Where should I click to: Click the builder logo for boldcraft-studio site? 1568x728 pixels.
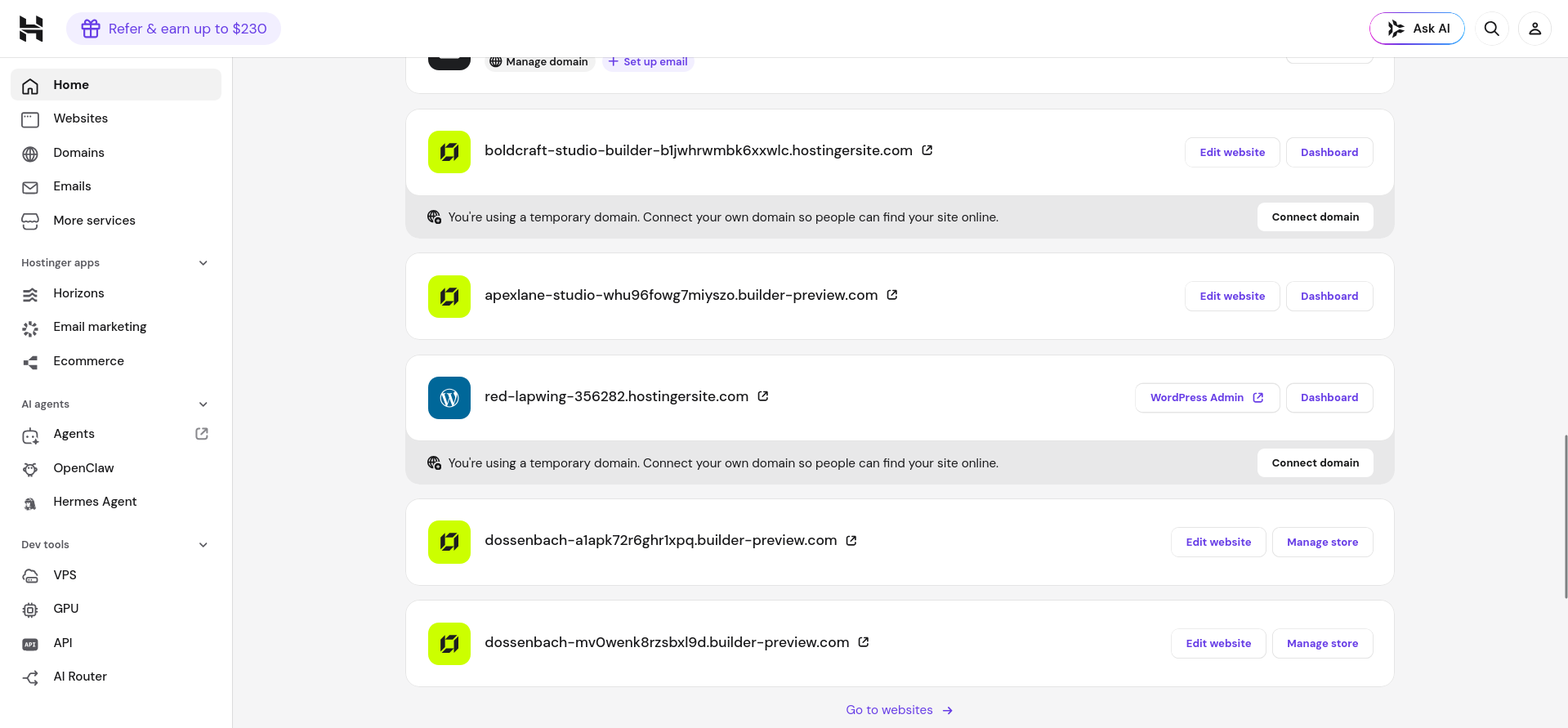click(x=449, y=152)
